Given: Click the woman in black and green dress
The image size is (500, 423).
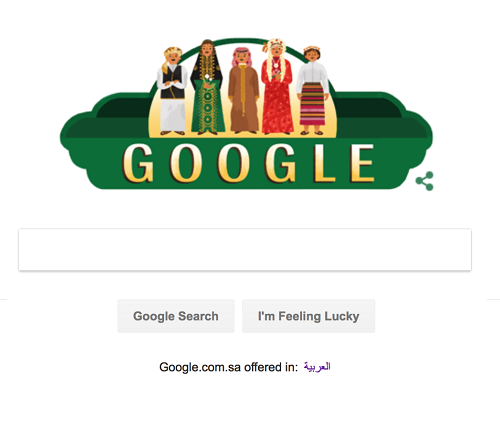Looking at the screenshot, I should (x=207, y=87).
